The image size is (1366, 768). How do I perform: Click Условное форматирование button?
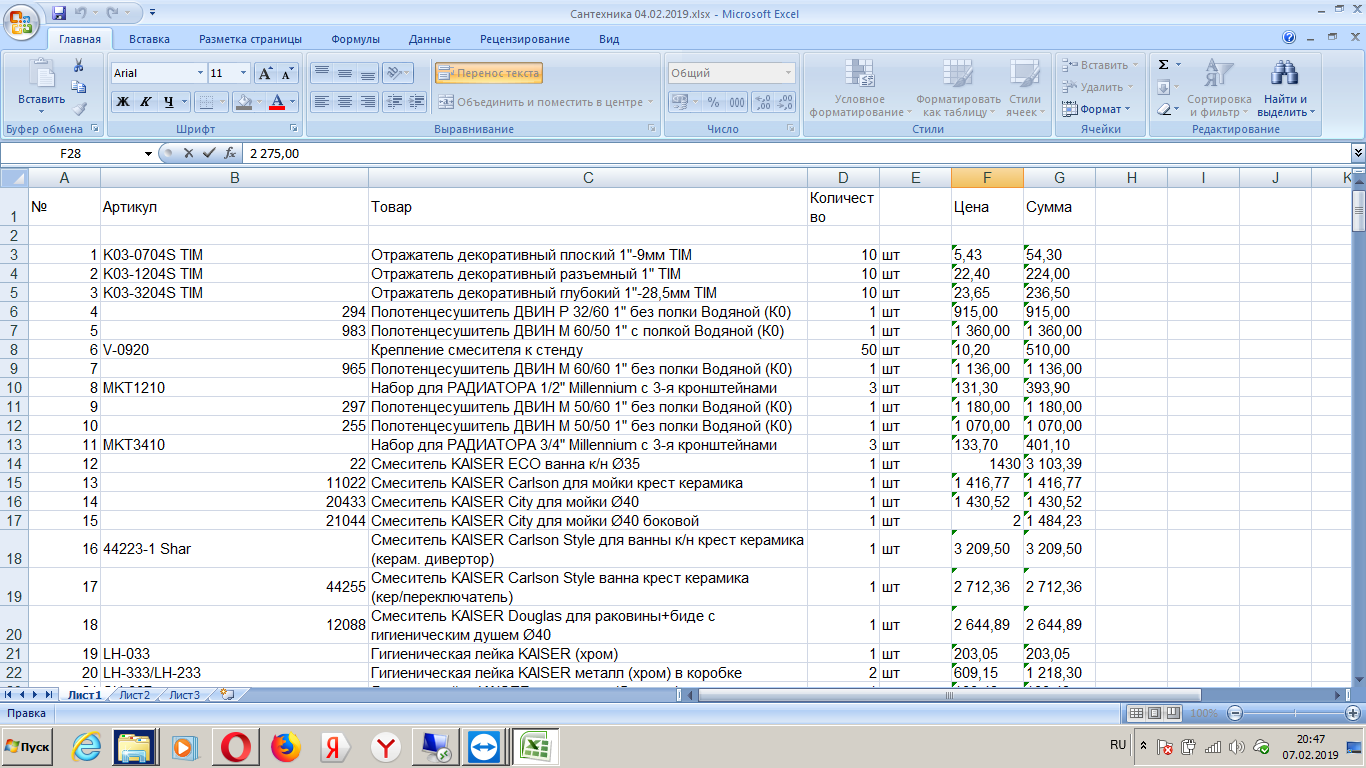tap(860, 88)
